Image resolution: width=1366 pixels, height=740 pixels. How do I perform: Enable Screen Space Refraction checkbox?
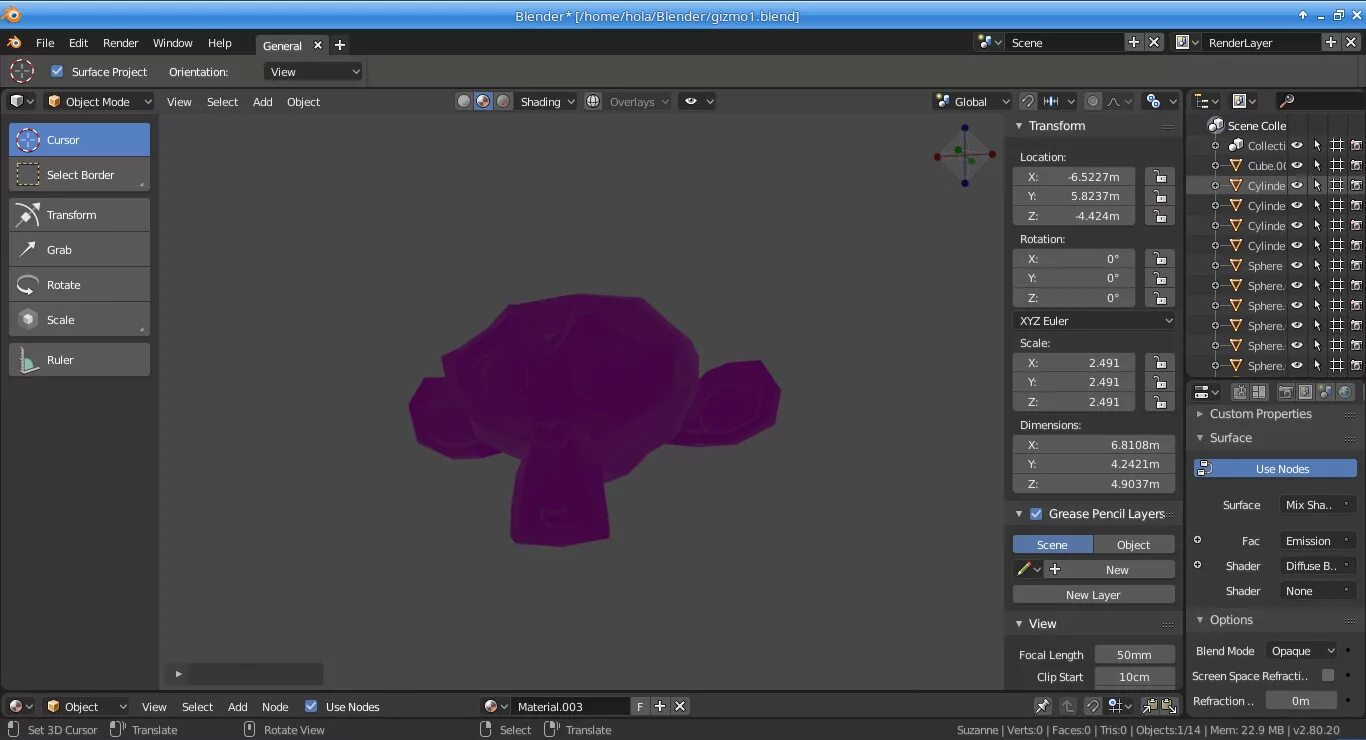click(1328, 675)
